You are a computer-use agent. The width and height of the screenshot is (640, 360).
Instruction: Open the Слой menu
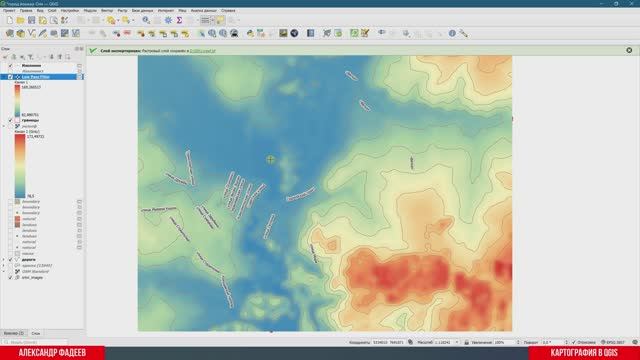coord(52,10)
